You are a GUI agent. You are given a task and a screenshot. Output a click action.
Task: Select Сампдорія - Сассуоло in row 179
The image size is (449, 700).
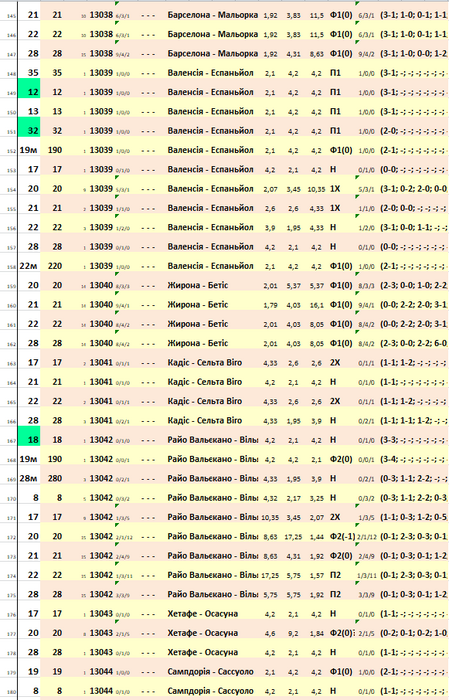tap(210, 671)
